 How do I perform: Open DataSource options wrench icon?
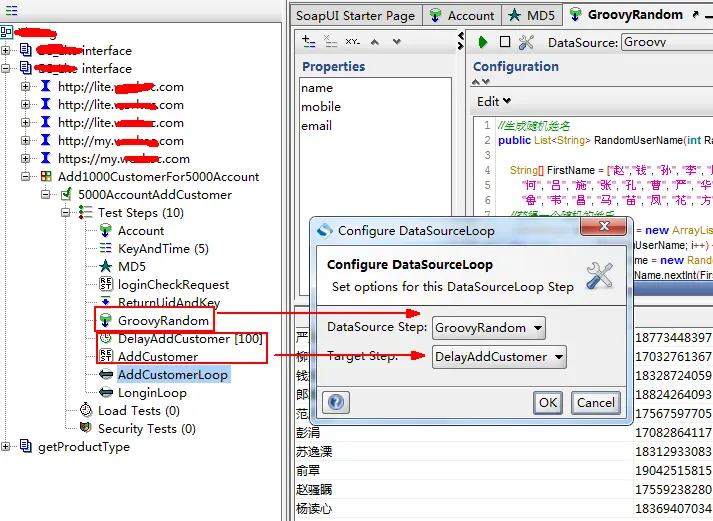[x=526, y=42]
